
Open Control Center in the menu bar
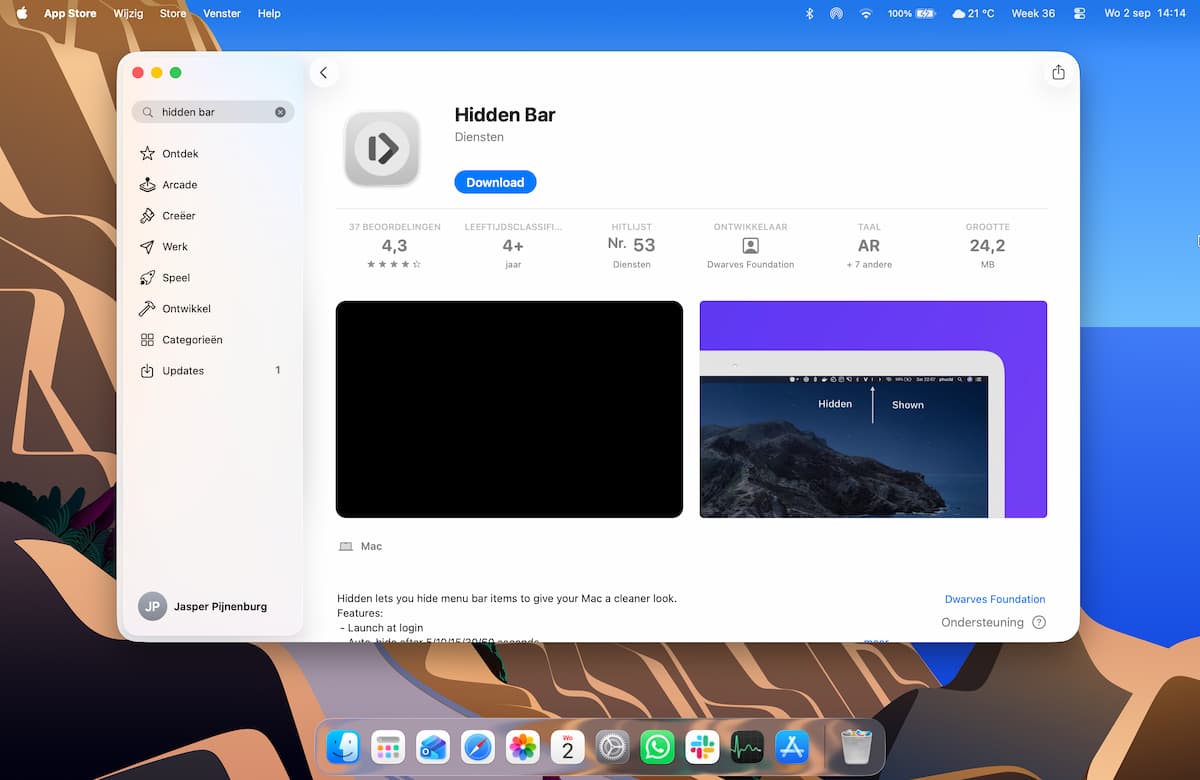pos(1079,14)
